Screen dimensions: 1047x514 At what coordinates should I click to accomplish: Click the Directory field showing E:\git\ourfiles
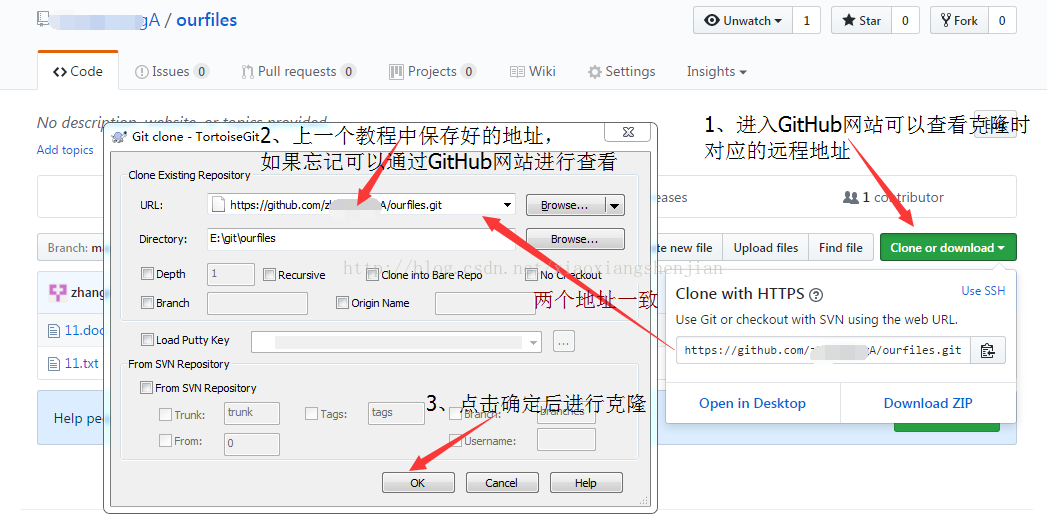pos(361,238)
